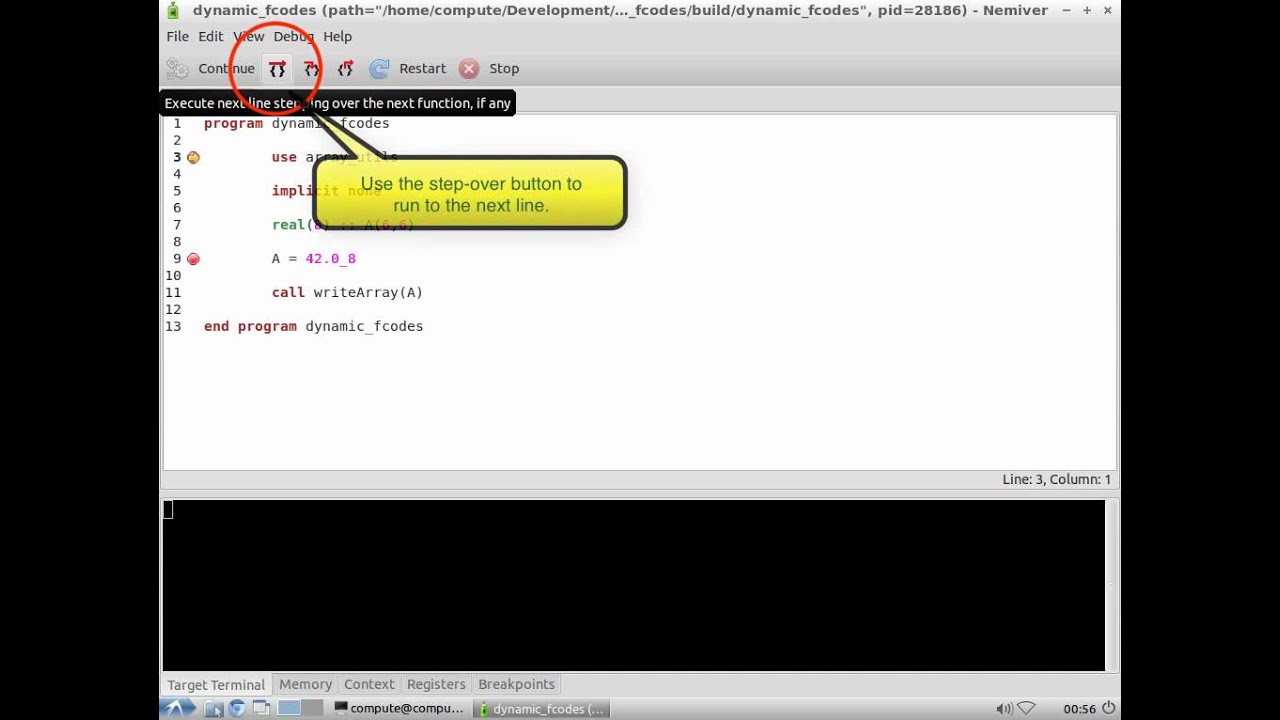The image size is (1280, 720).
Task: Switch to the second workspace pager
Action: coord(313,709)
